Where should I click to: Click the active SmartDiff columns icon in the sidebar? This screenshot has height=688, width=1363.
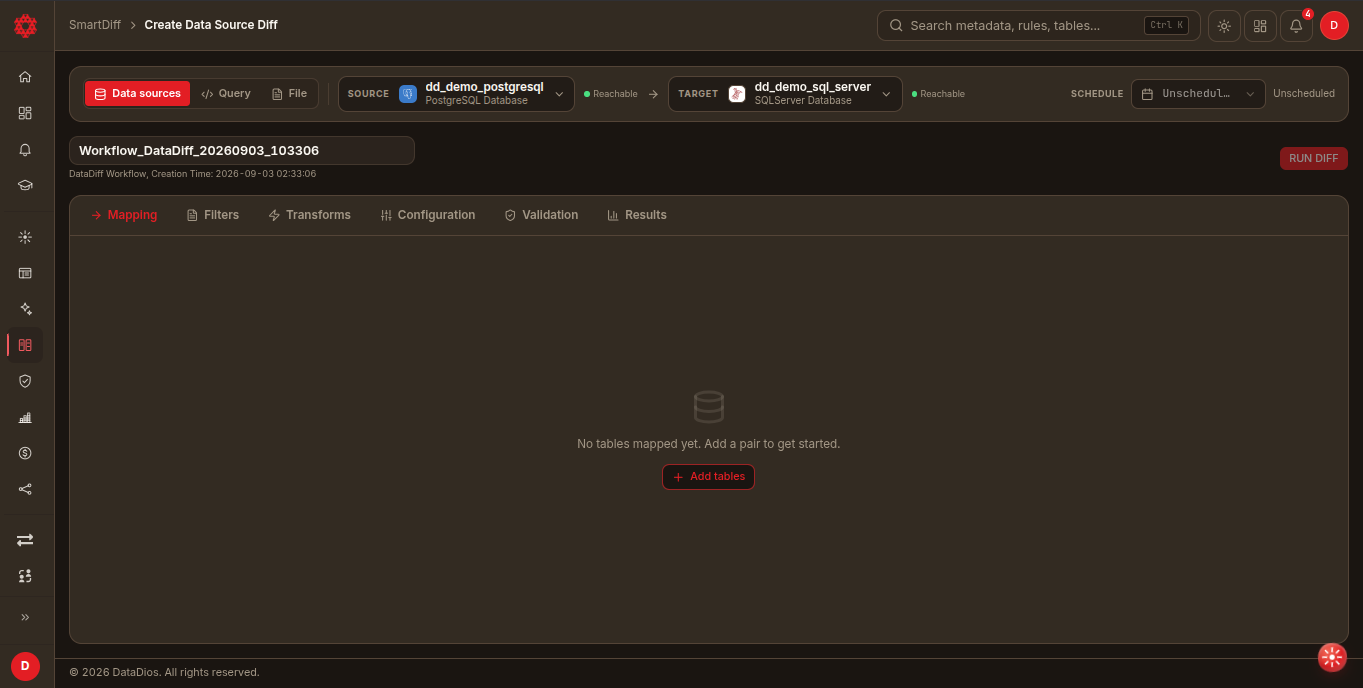pyautogui.click(x=25, y=345)
